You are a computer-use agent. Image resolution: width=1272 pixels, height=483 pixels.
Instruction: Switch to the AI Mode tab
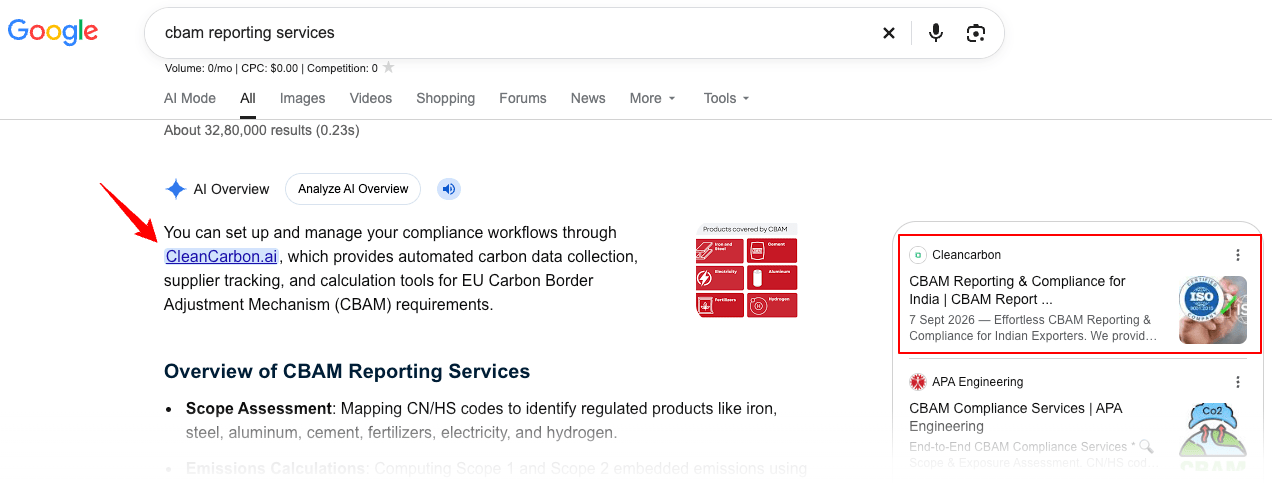coord(190,98)
